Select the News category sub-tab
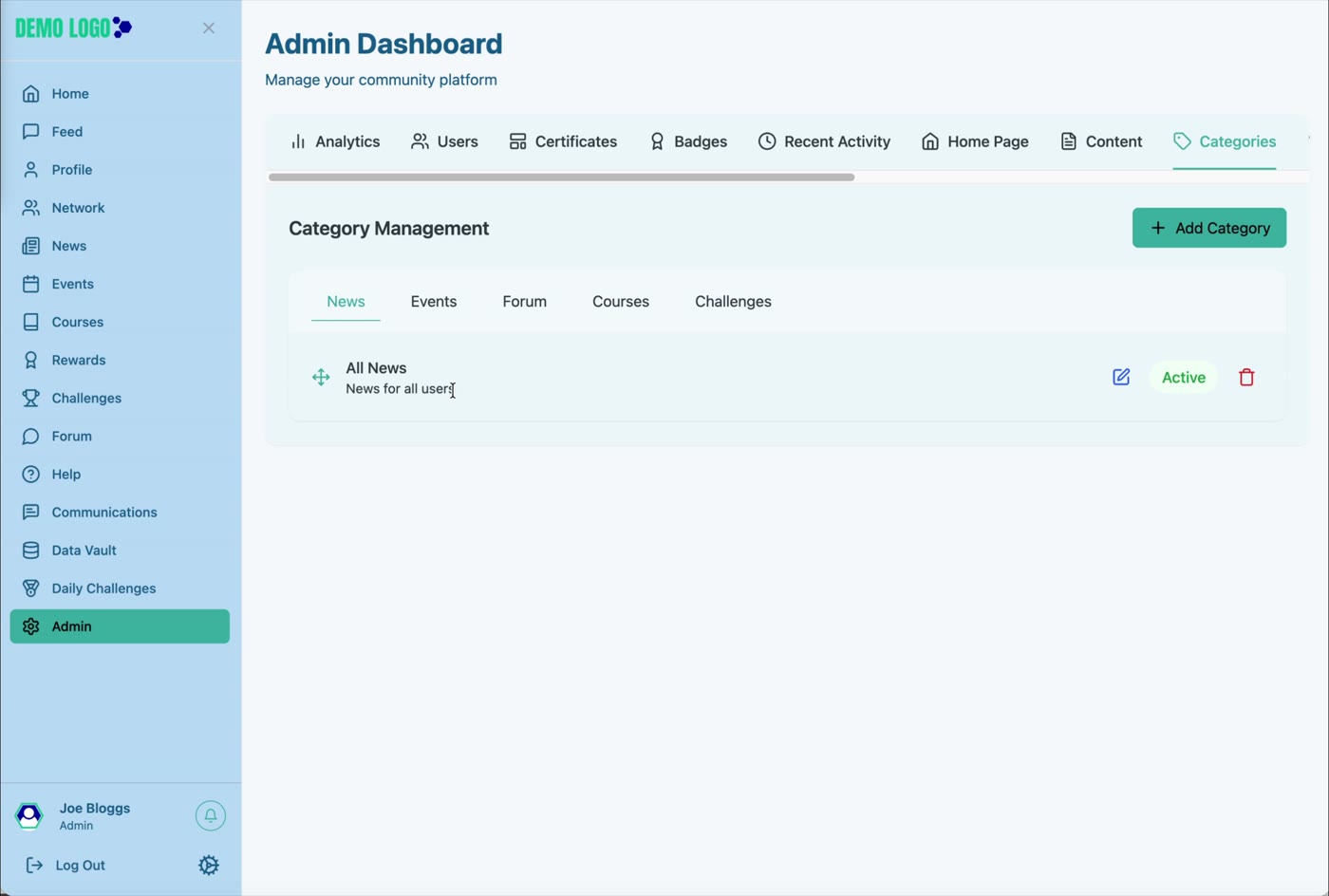The width and height of the screenshot is (1329, 896). [346, 302]
